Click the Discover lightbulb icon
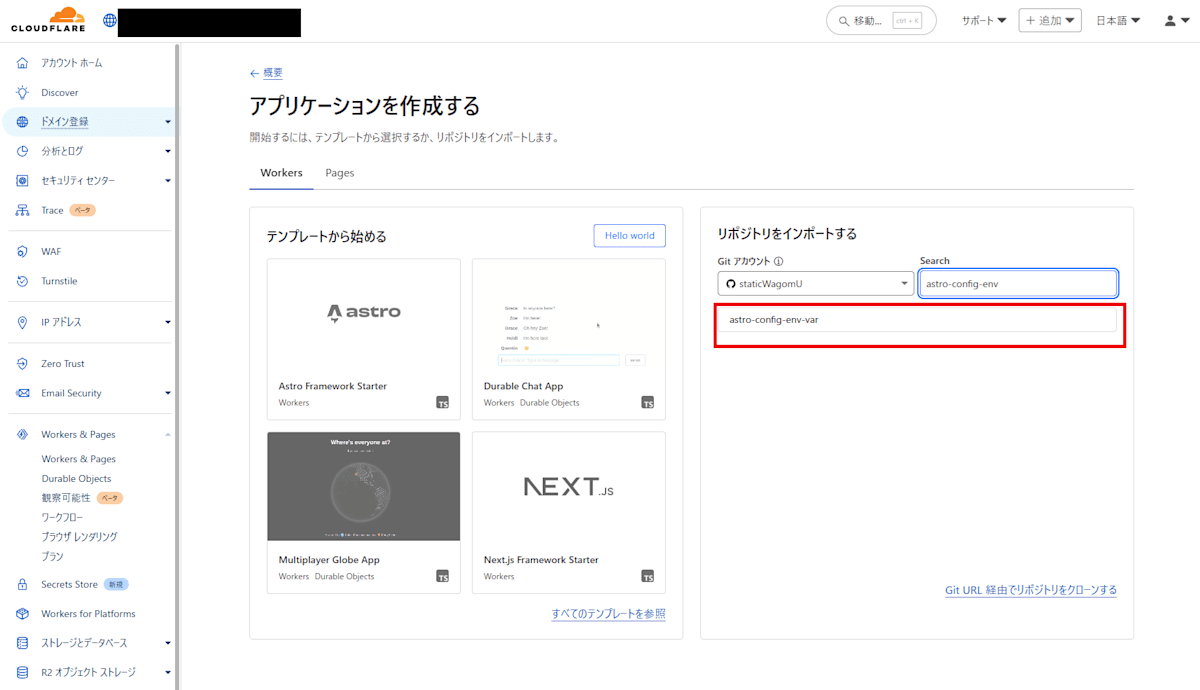Viewport: 1200px width, 690px height. pyautogui.click(x=23, y=92)
